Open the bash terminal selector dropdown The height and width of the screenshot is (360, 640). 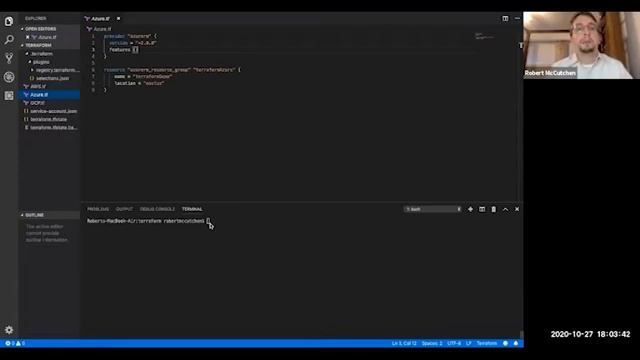point(433,209)
